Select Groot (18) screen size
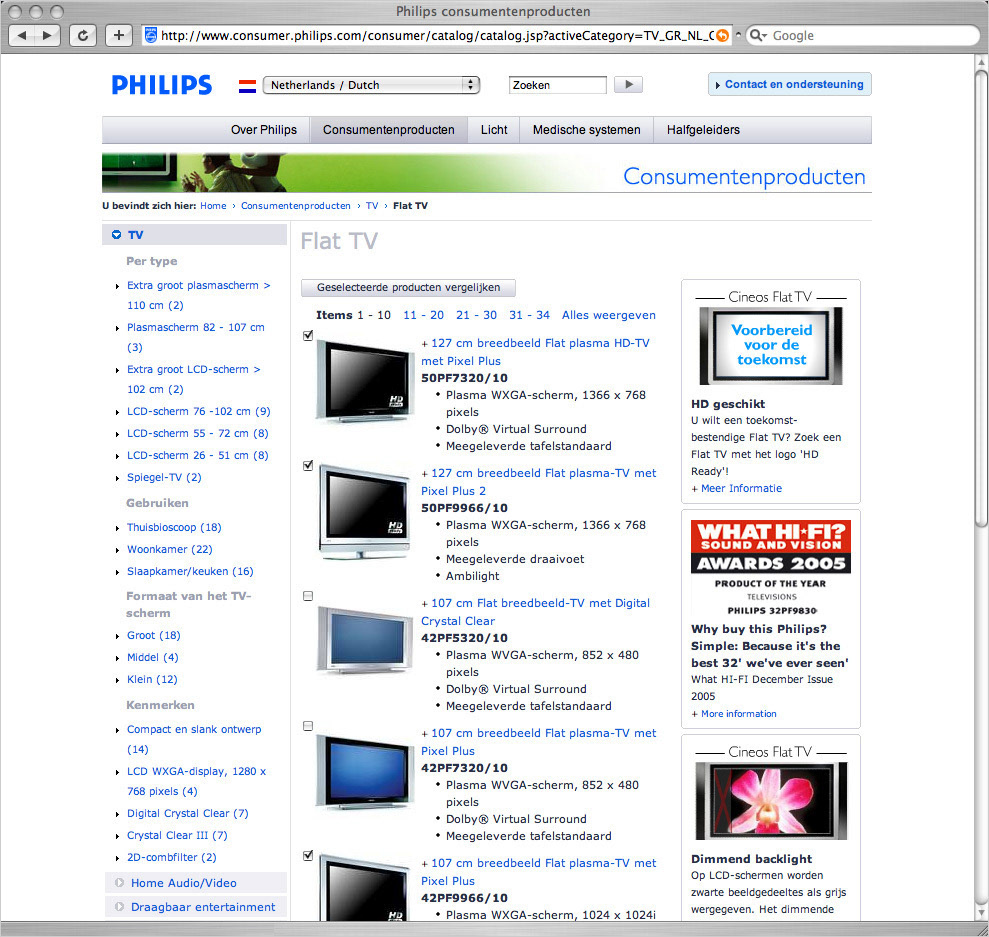Viewport: 989px width, 937px height. [153, 635]
